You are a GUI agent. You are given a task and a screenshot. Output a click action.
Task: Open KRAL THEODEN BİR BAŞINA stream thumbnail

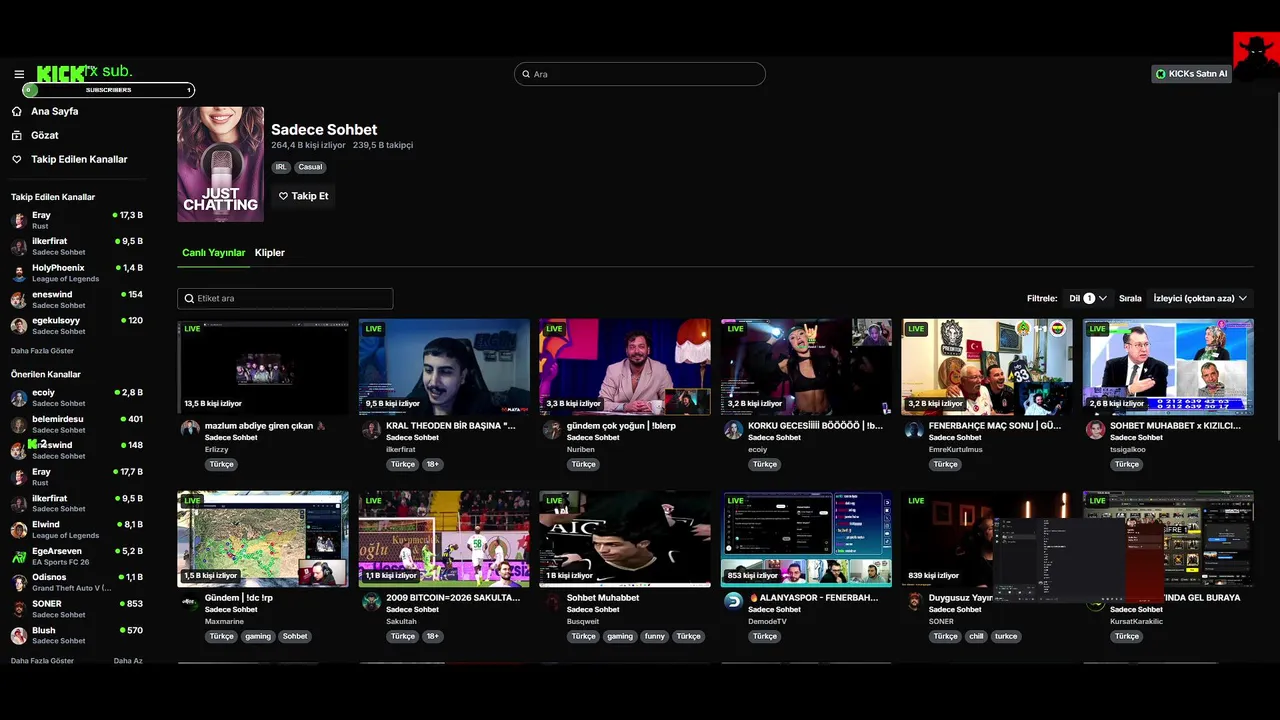445,367
